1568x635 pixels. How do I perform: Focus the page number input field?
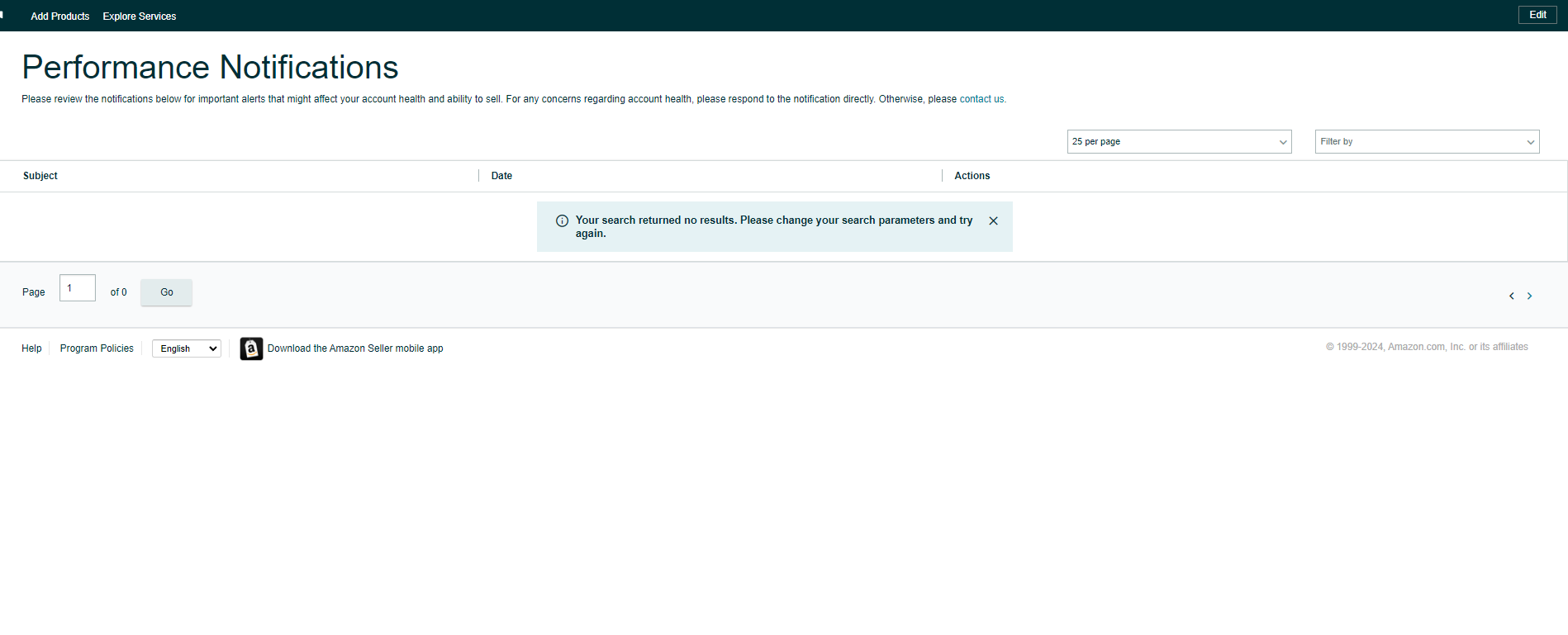click(78, 288)
